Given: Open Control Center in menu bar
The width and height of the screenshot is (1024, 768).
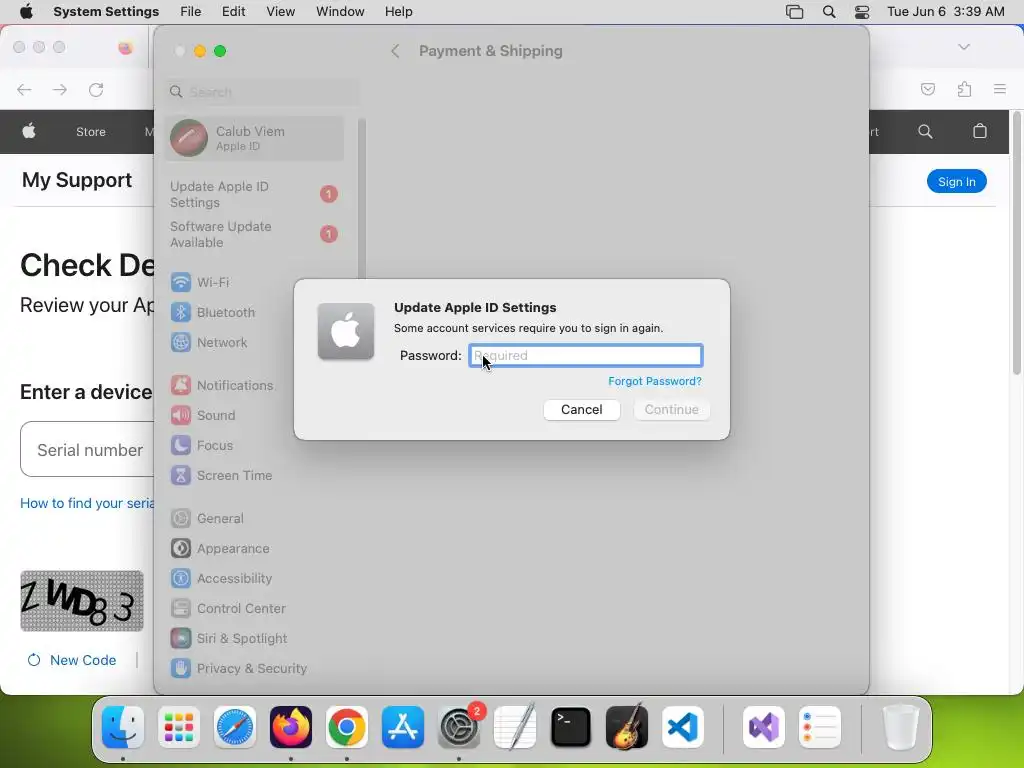Looking at the screenshot, I should pyautogui.click(x=862, y=12).
